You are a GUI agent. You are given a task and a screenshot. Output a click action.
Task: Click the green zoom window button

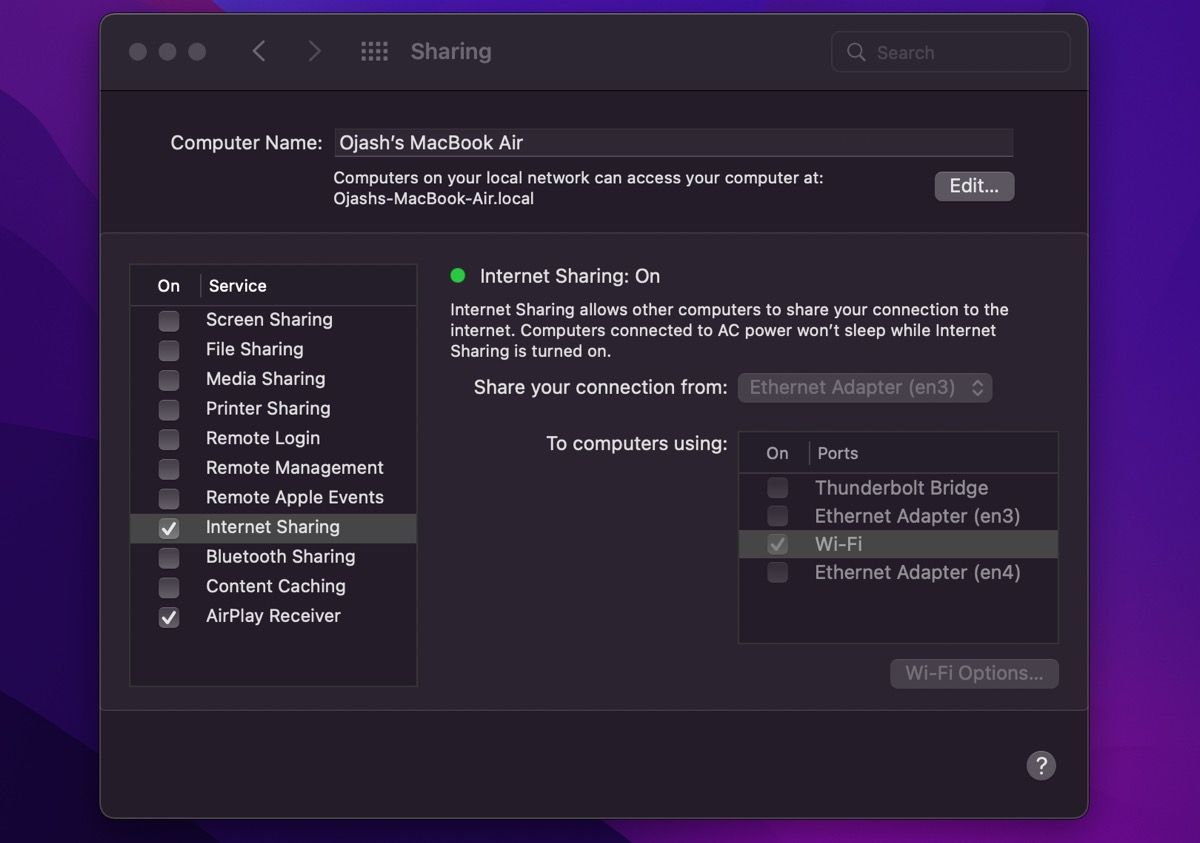(197, 51)
